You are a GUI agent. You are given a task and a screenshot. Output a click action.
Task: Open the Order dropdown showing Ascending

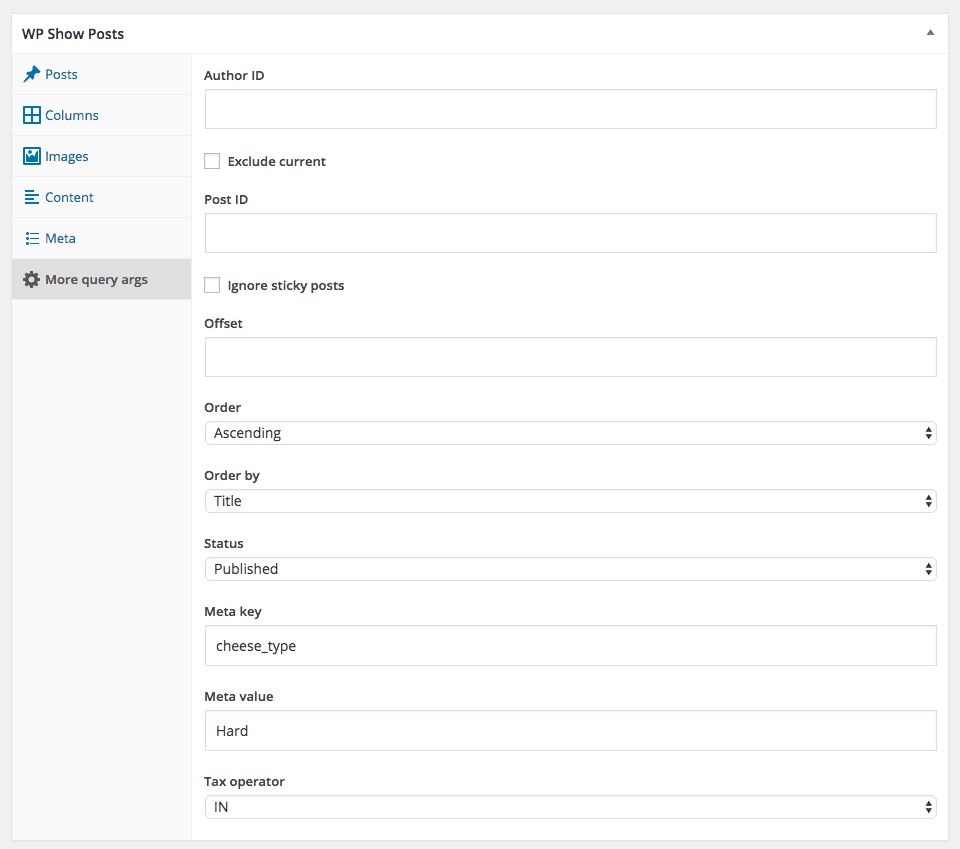tap(571, 433)
